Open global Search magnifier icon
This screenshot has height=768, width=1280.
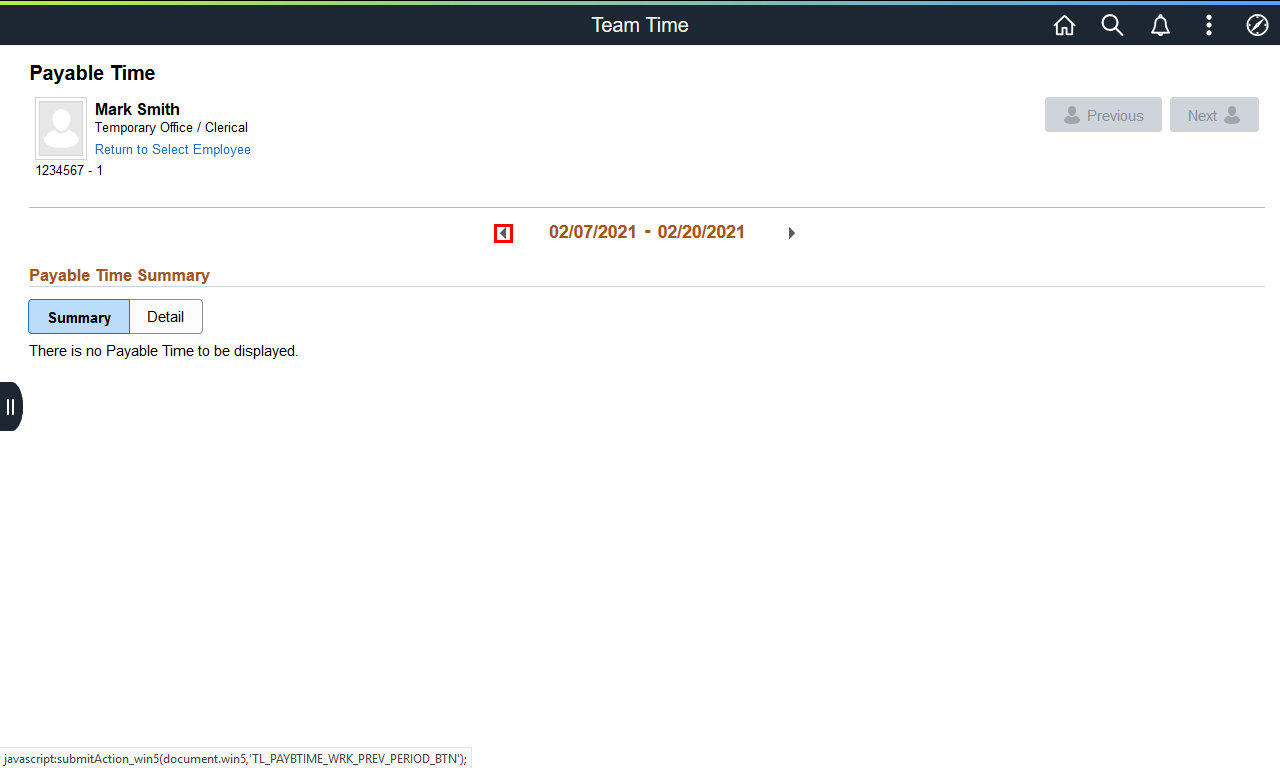click(x=1112, y=26)
